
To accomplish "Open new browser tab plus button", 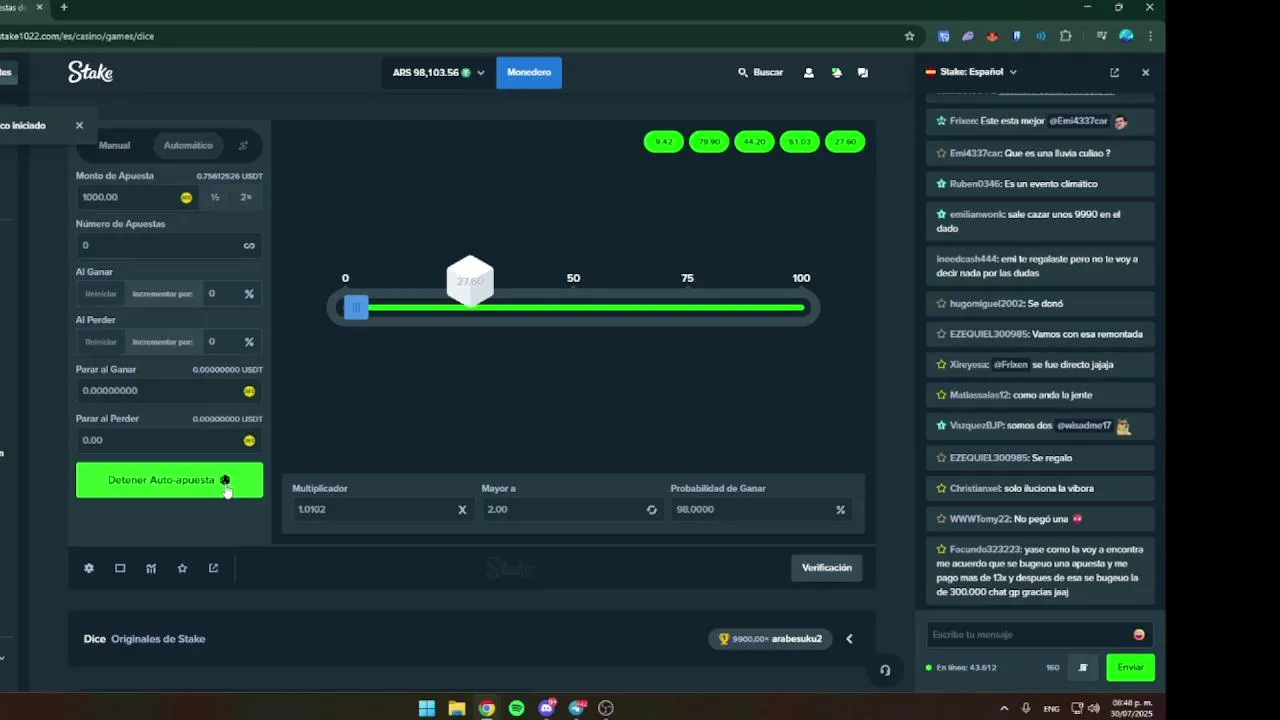I will click(64, 7).
